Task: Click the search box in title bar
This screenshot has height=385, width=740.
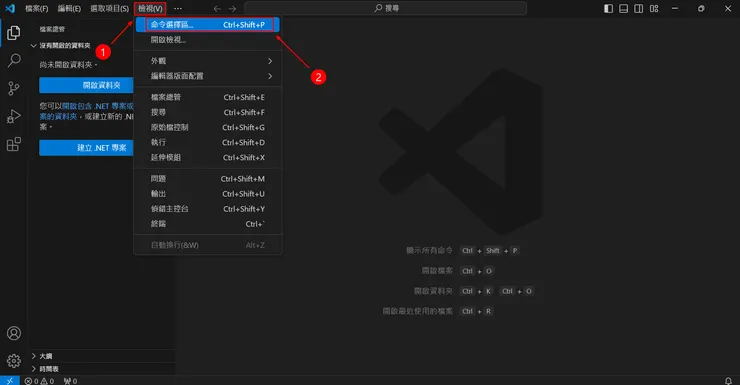Action: (385, 8)
